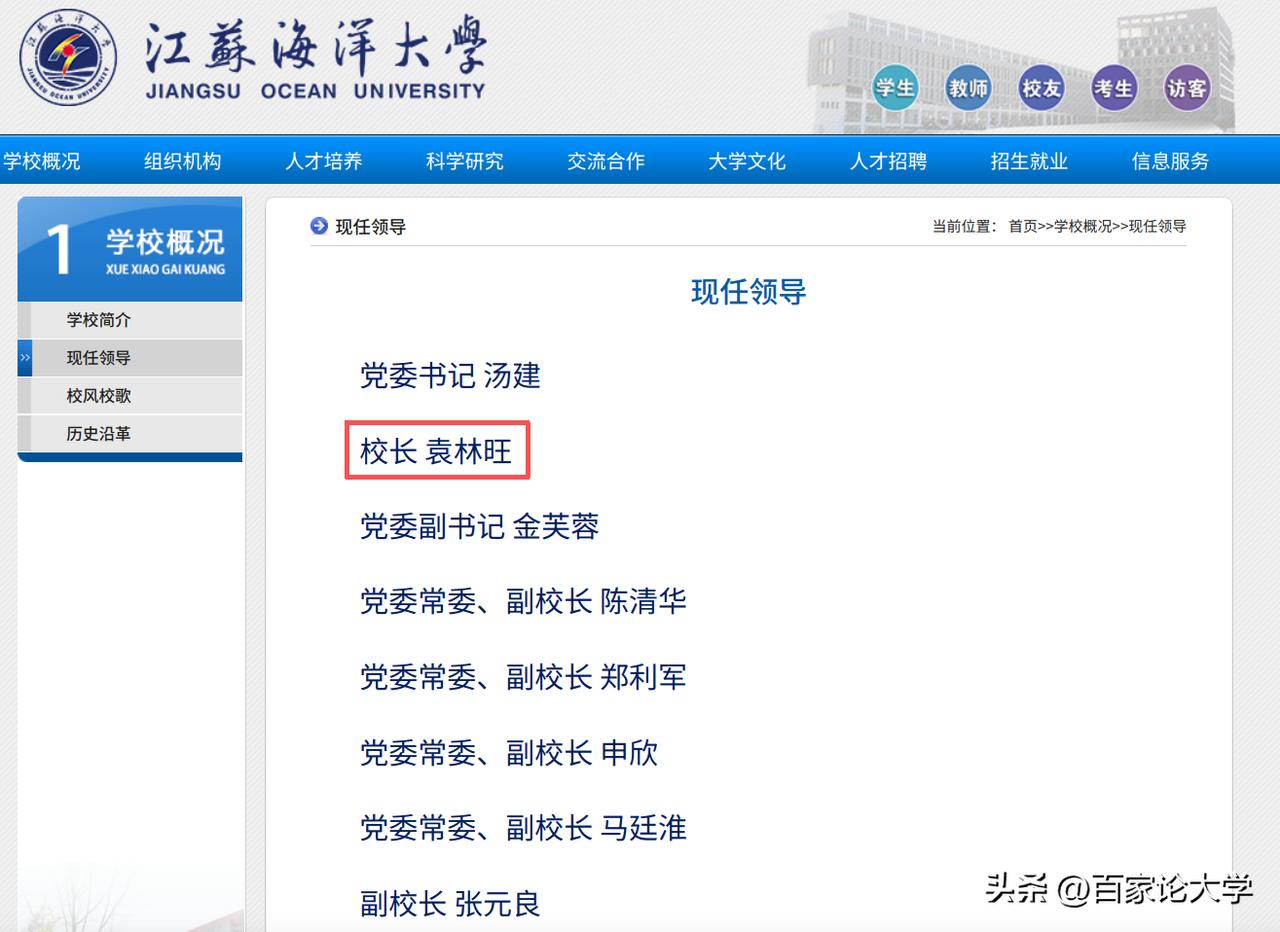Image resolution: width=1280 pixels, height=932 pixels.
Task: Click the row for 副校长 陈清华
Action: click(x=523, y=602)
